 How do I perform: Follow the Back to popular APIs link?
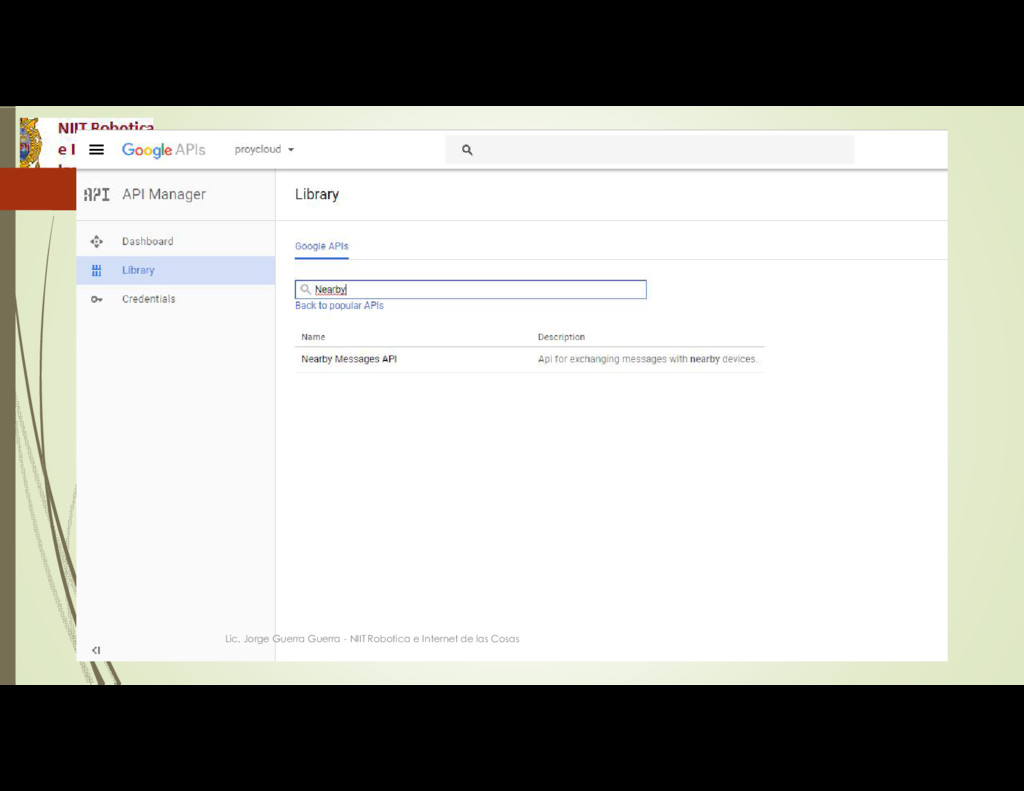click(339, 306)
